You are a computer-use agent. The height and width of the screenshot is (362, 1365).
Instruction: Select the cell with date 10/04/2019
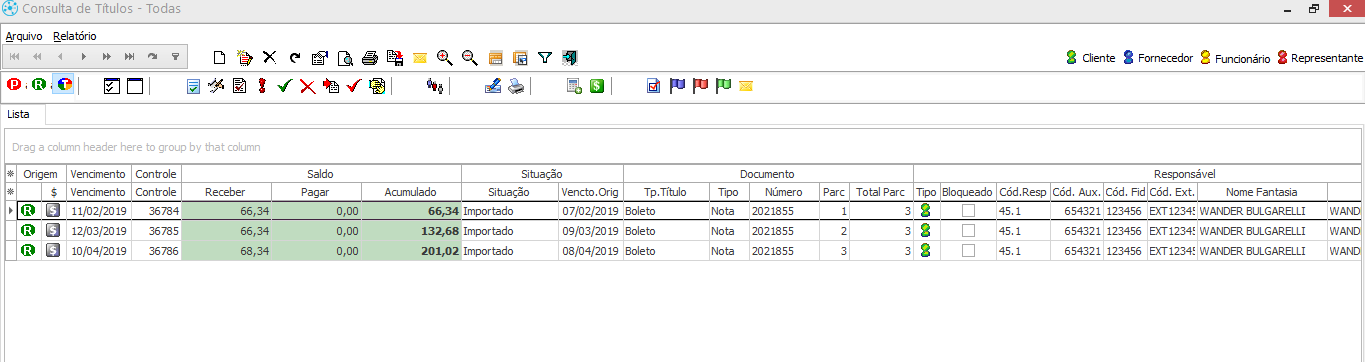[x=99, y=250]
